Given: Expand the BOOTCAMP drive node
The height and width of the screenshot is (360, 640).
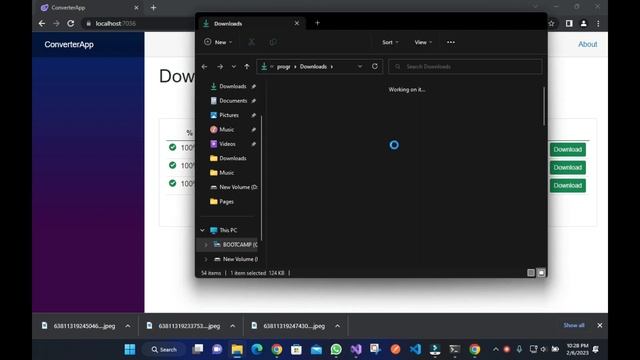Looking at the screenshot, I should (206, 244).
